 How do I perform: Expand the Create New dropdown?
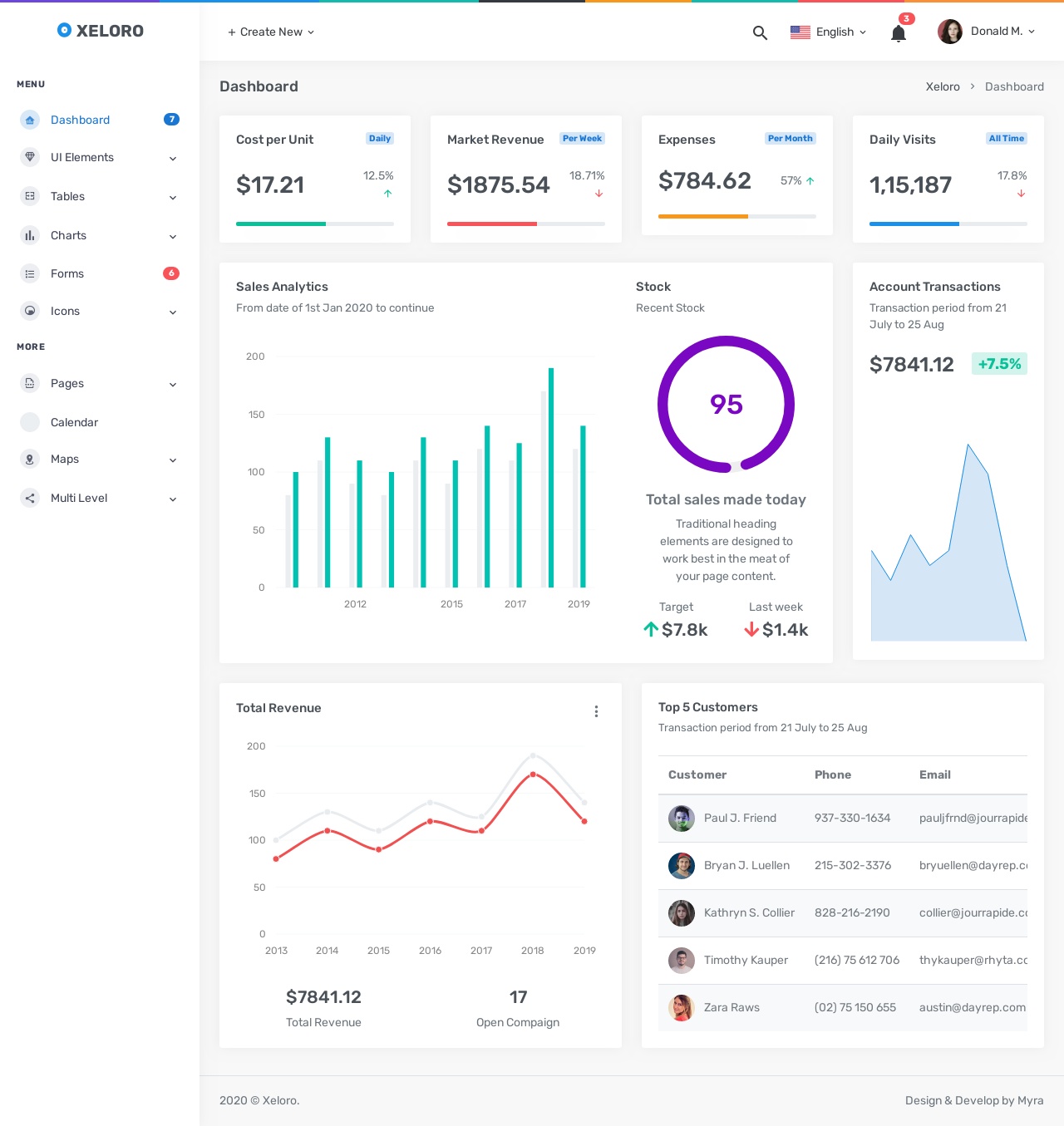click(271, 32)
